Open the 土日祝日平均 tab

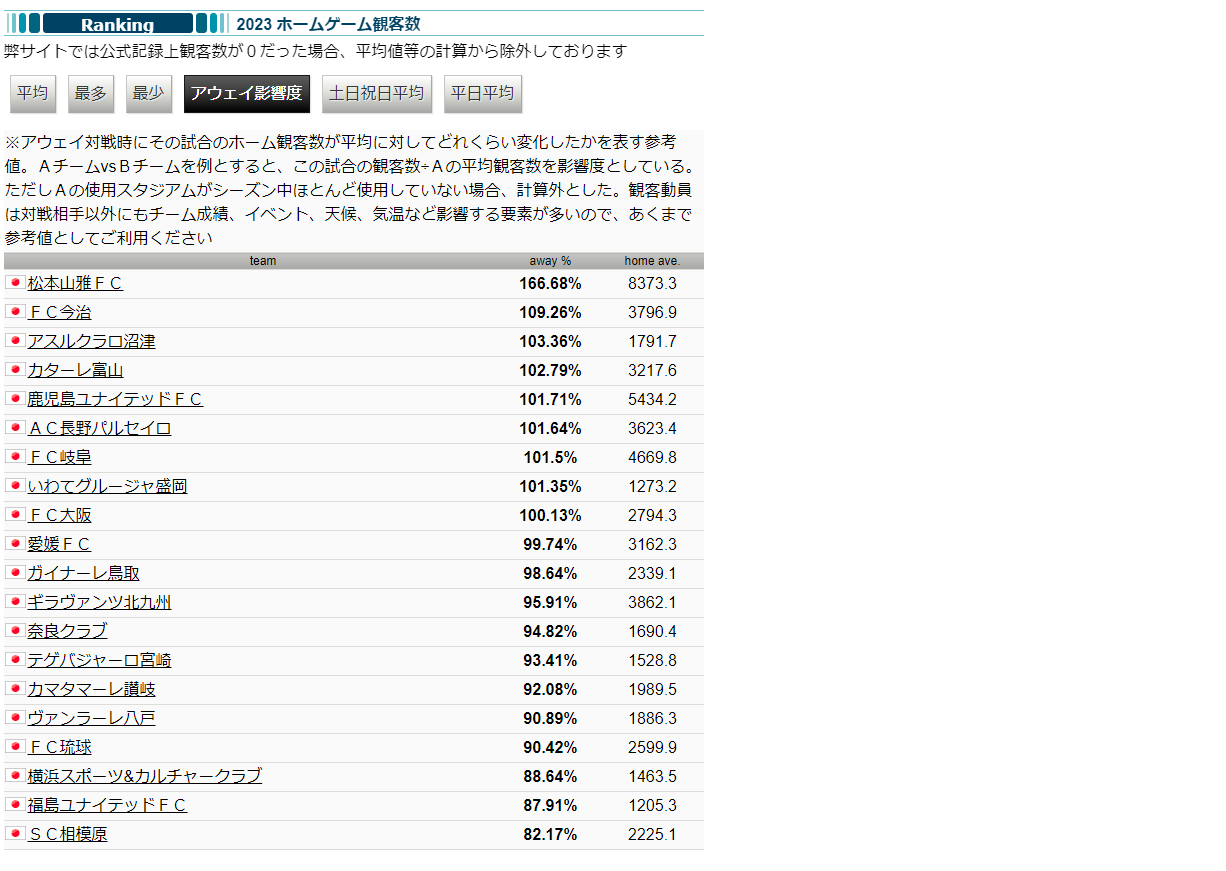(x=377, y=94)
